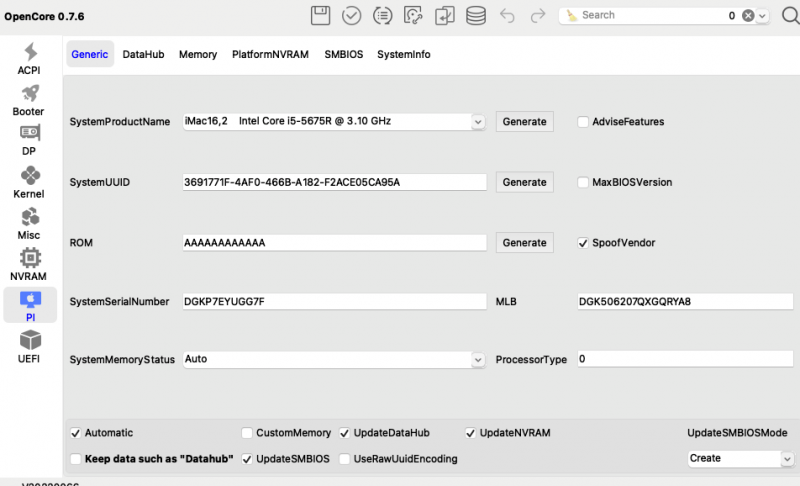Click the magnifier search icon
Viewport: 800px width, 486px height.
tap(790, 15)
